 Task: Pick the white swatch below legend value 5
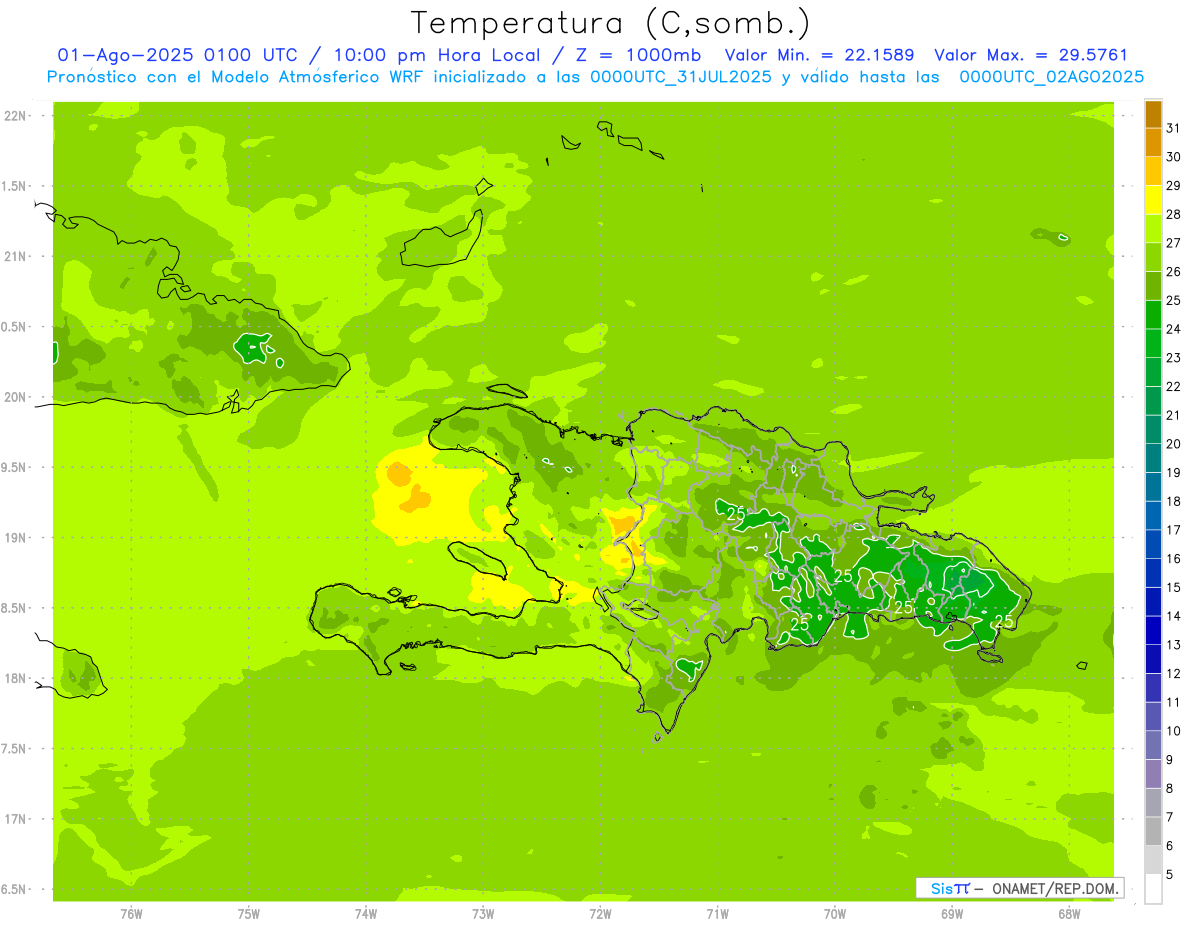tap(1153, 888)
